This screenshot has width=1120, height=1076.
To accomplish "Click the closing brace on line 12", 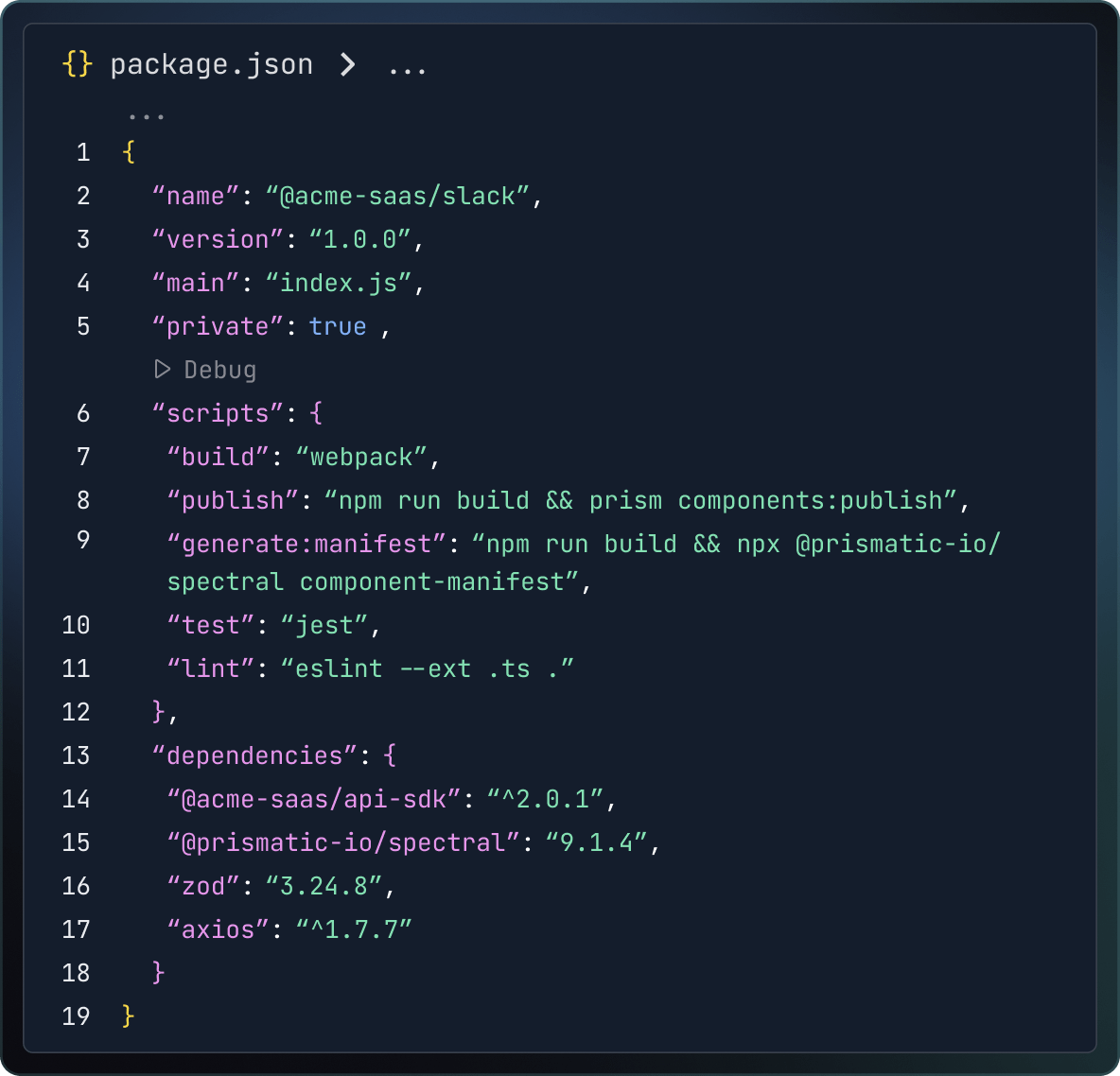I will pos(159,712).
